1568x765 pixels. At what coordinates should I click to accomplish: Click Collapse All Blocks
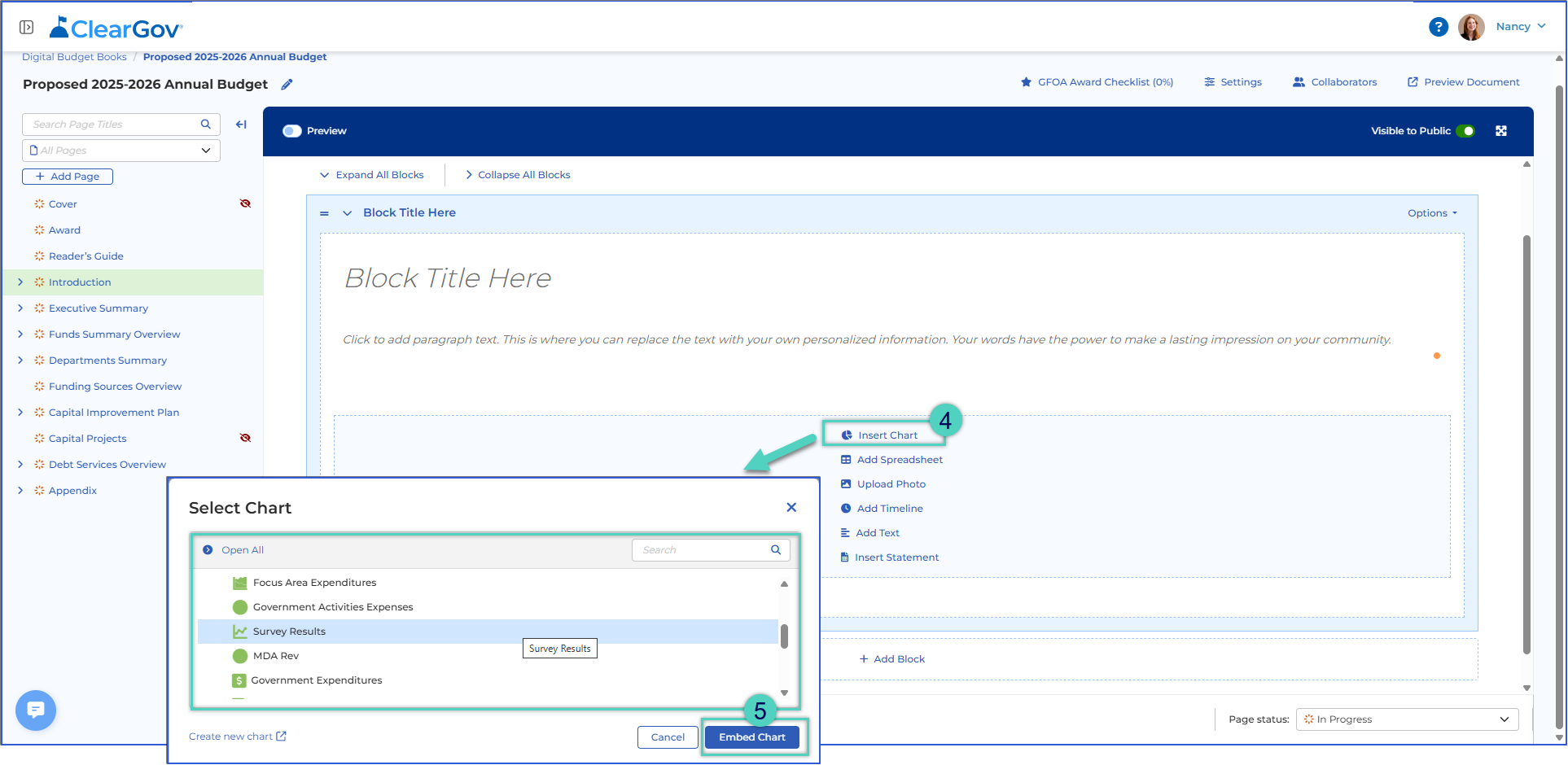517,175
